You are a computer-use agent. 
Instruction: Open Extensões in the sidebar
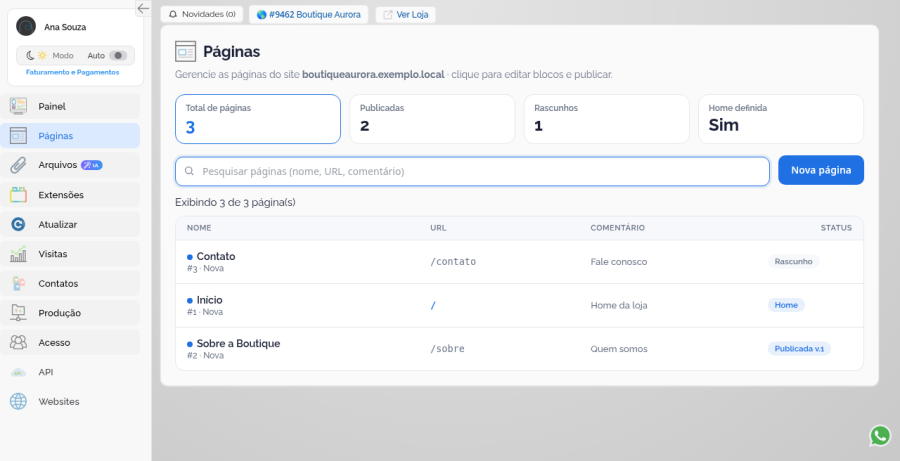click(x=70, y=195)
